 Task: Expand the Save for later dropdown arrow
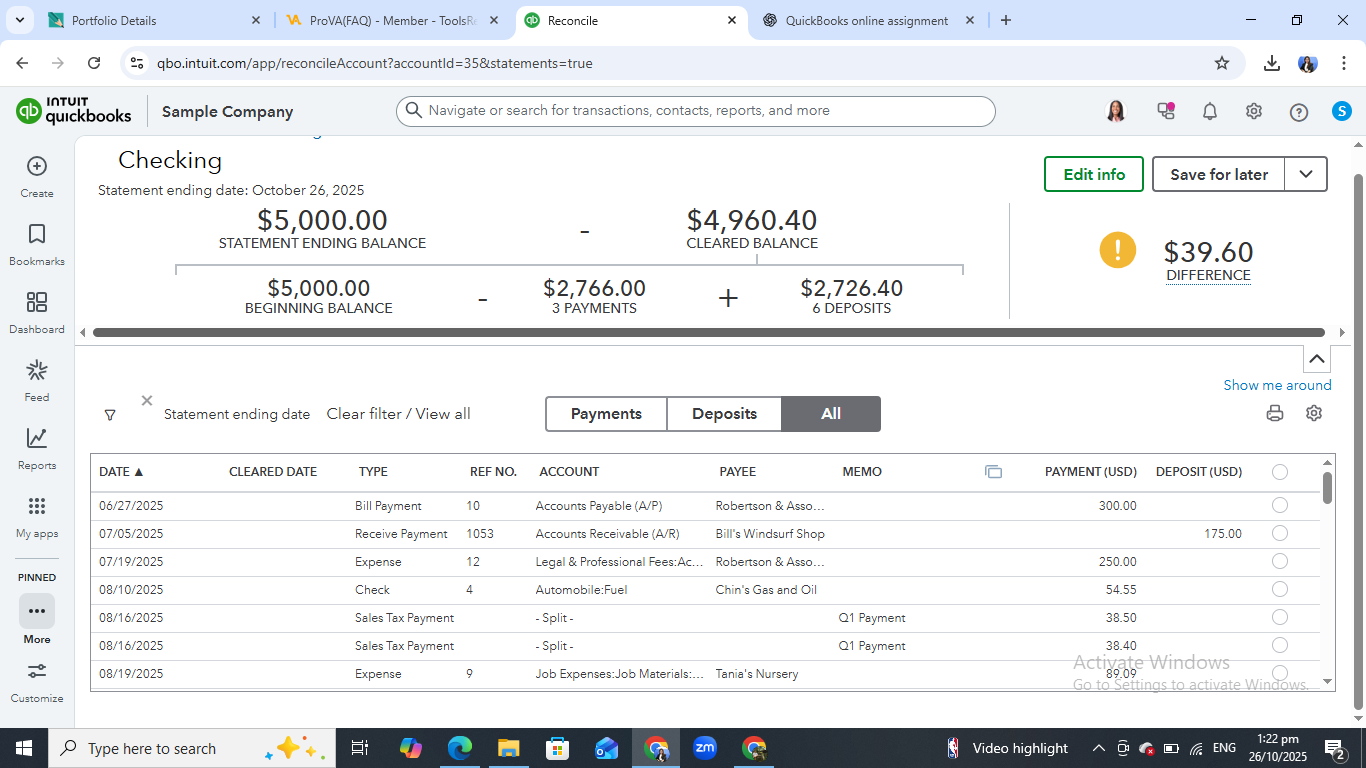point(1306,174)
